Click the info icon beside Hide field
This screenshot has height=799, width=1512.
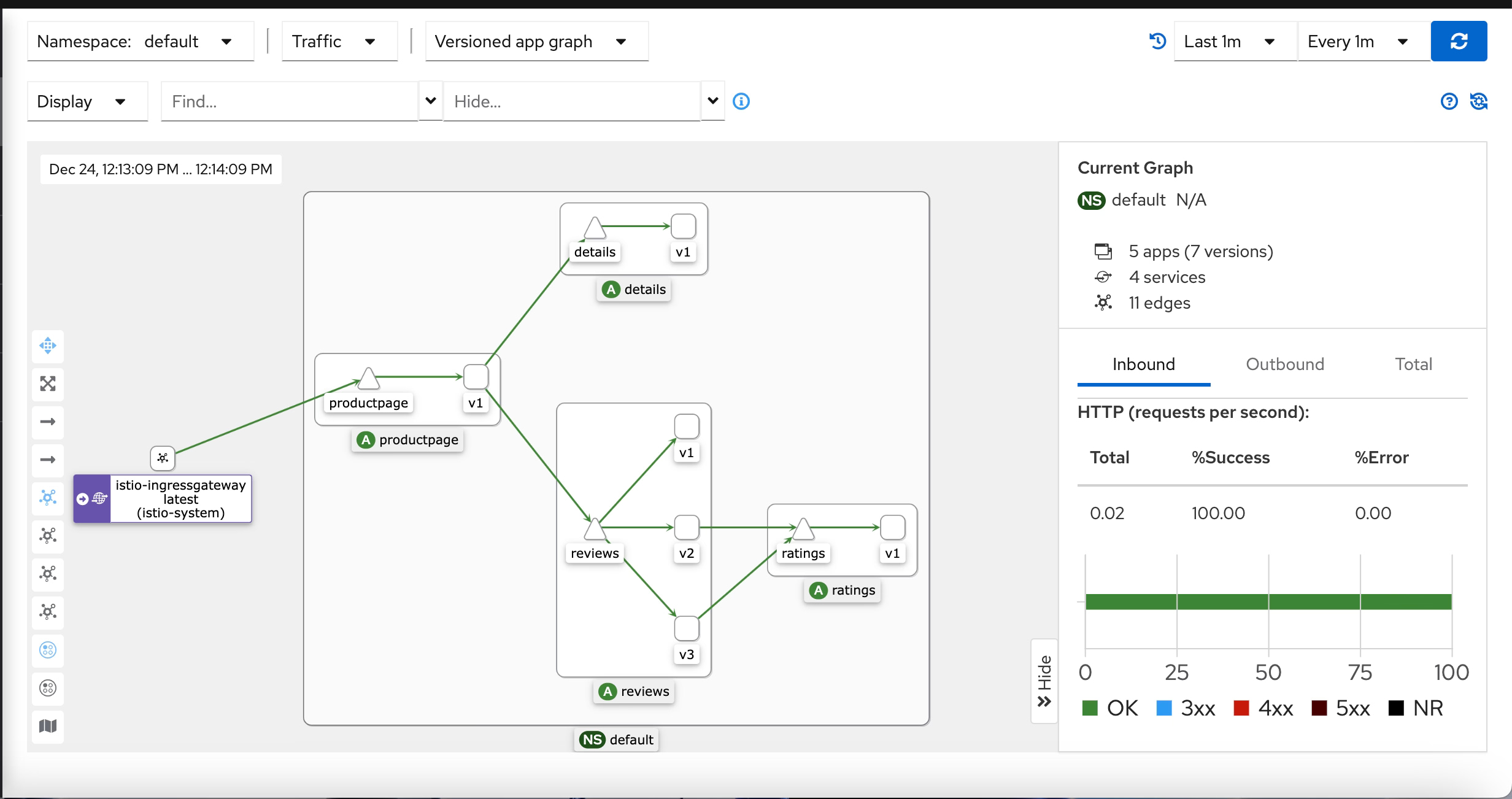coord(741,101)
